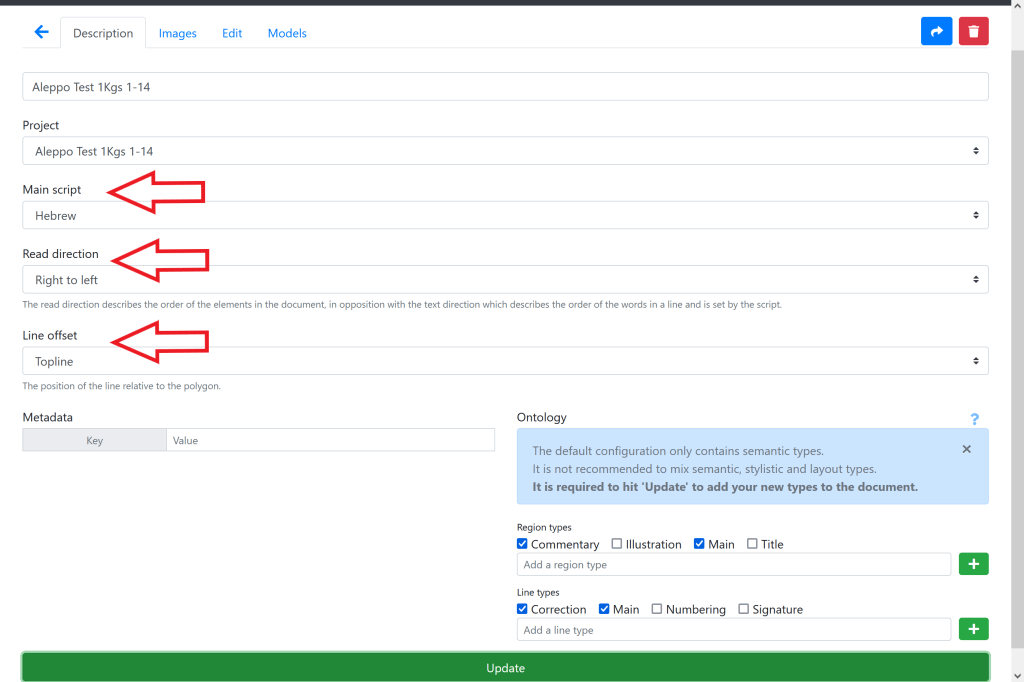Open the Project dropdown
The height and width of the screenshot is (682, 1024).
(505, 151)
